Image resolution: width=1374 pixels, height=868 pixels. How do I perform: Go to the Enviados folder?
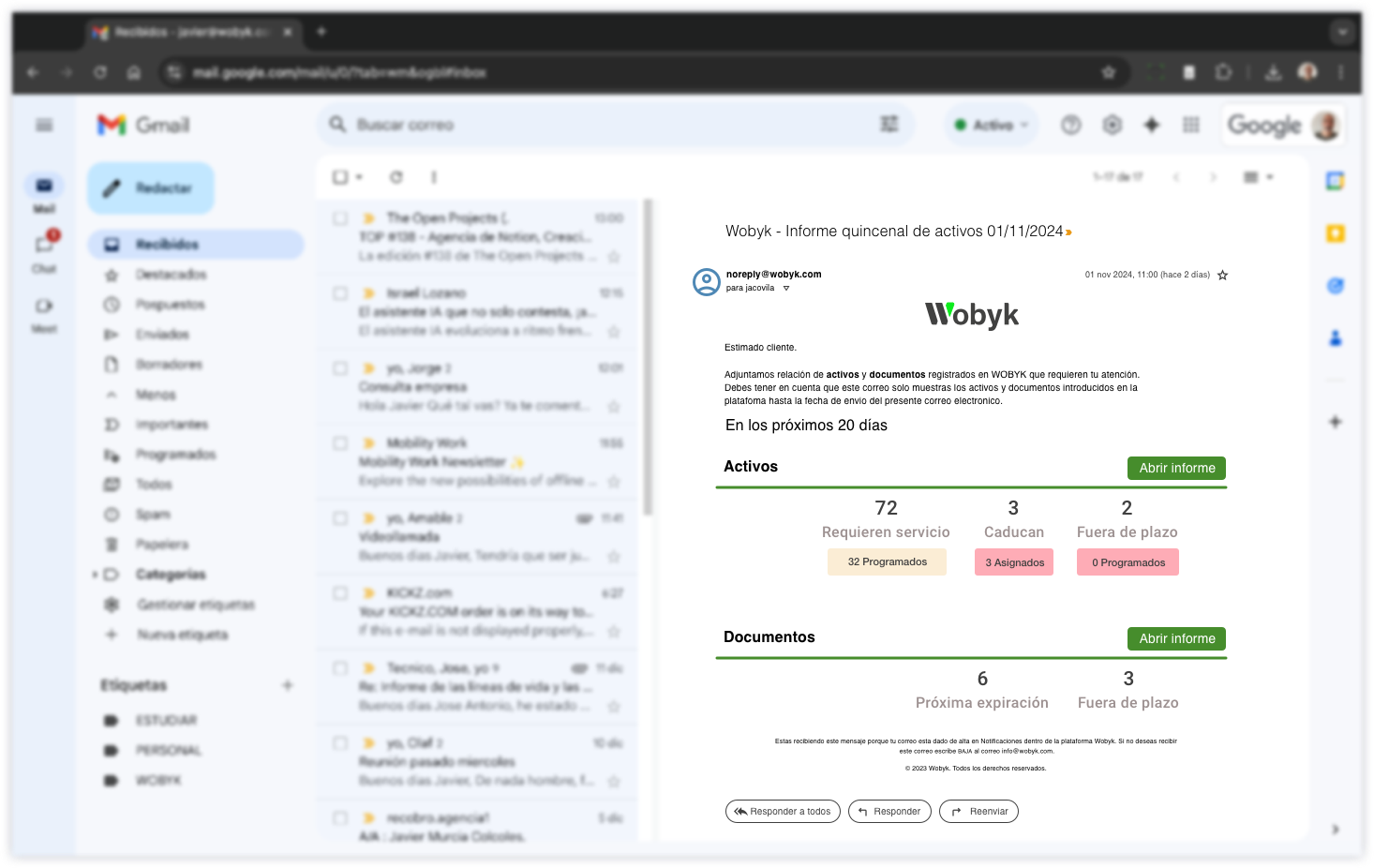tap(162, 335)
